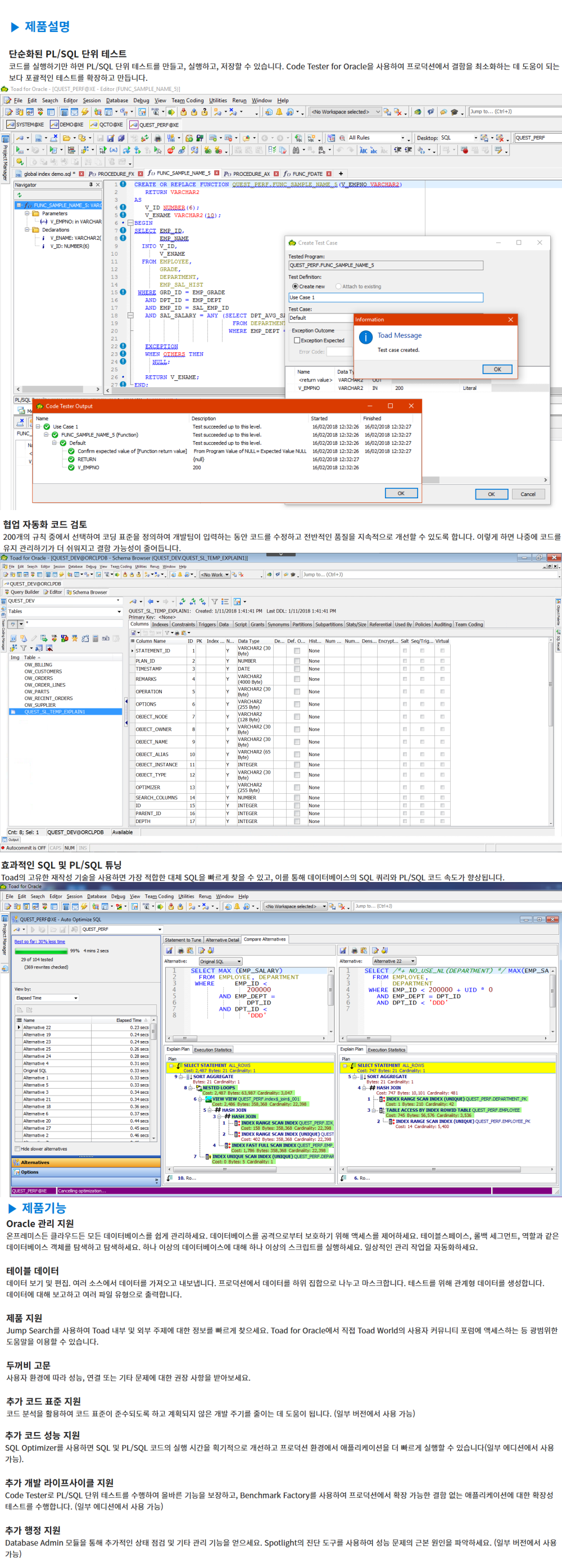This screenshot has width=562, height=1568.
Task: Click the Toad logo in Editor title bar
Action: tap(5, 89)
